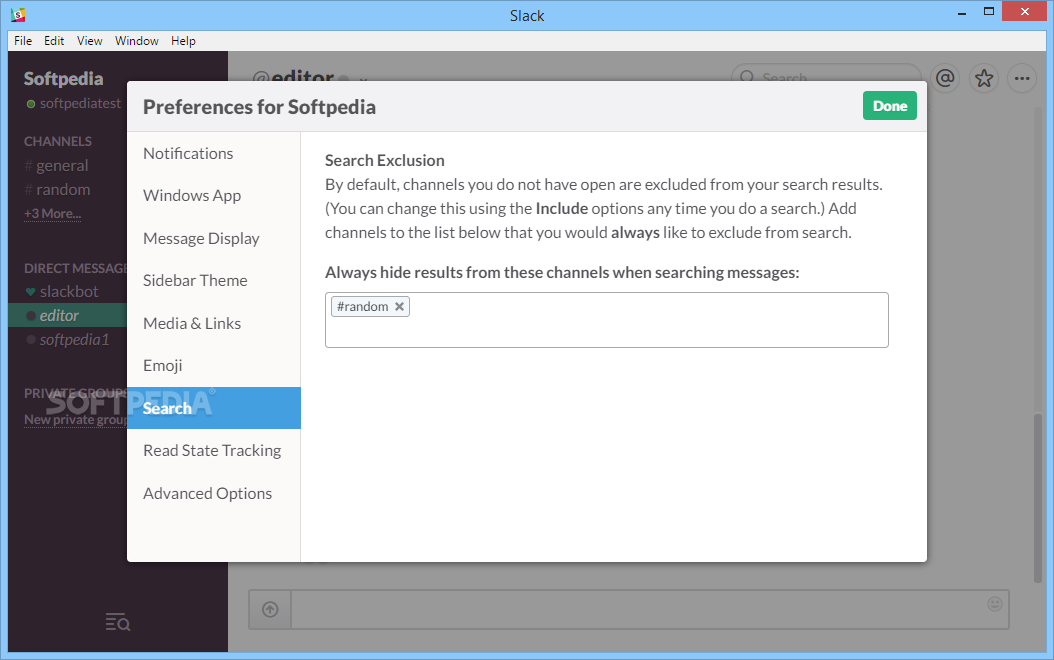
Task: Click the search magnifier icon
Action: pyautogui.click(x=747, y=77)
